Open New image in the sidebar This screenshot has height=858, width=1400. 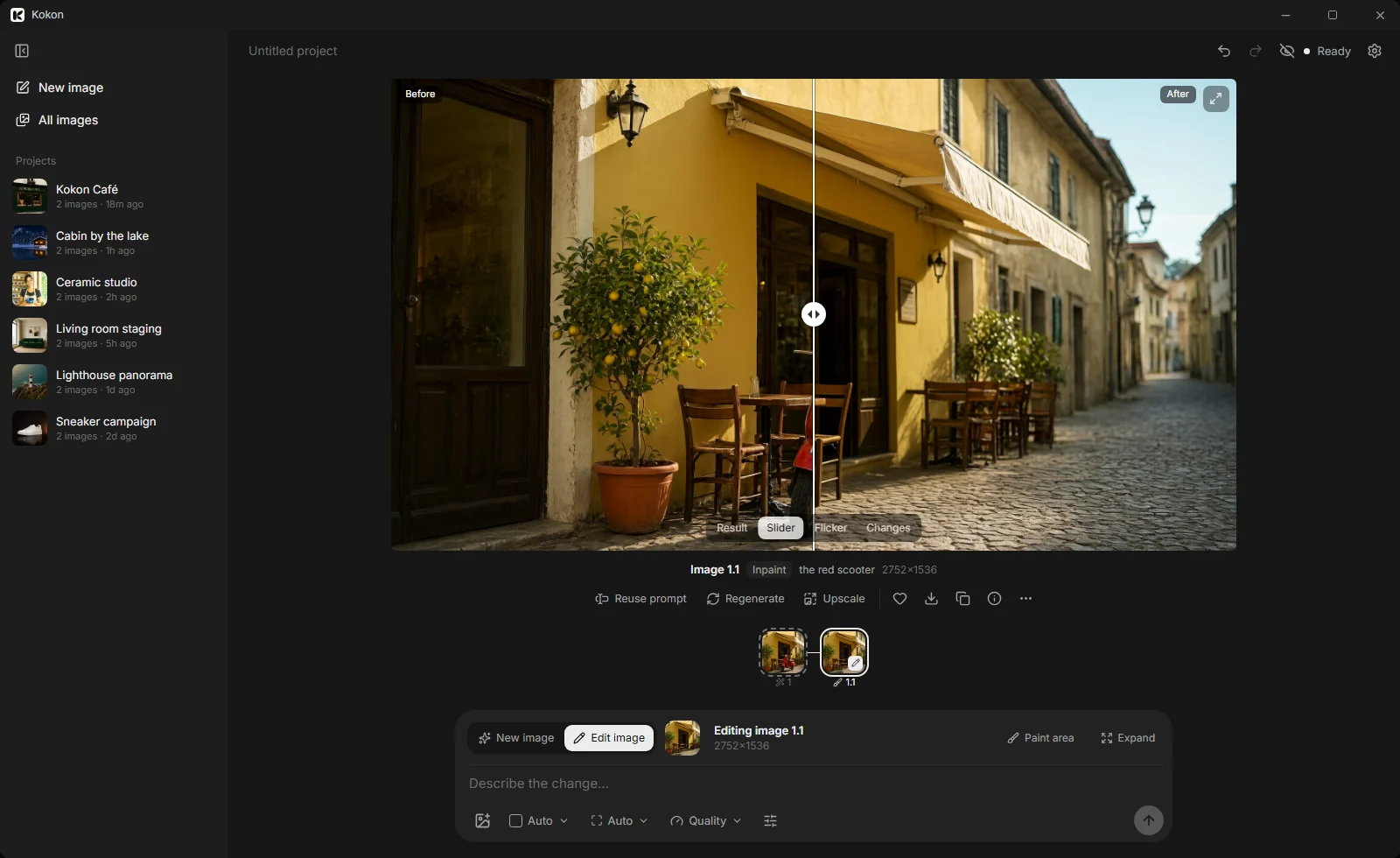114,88
